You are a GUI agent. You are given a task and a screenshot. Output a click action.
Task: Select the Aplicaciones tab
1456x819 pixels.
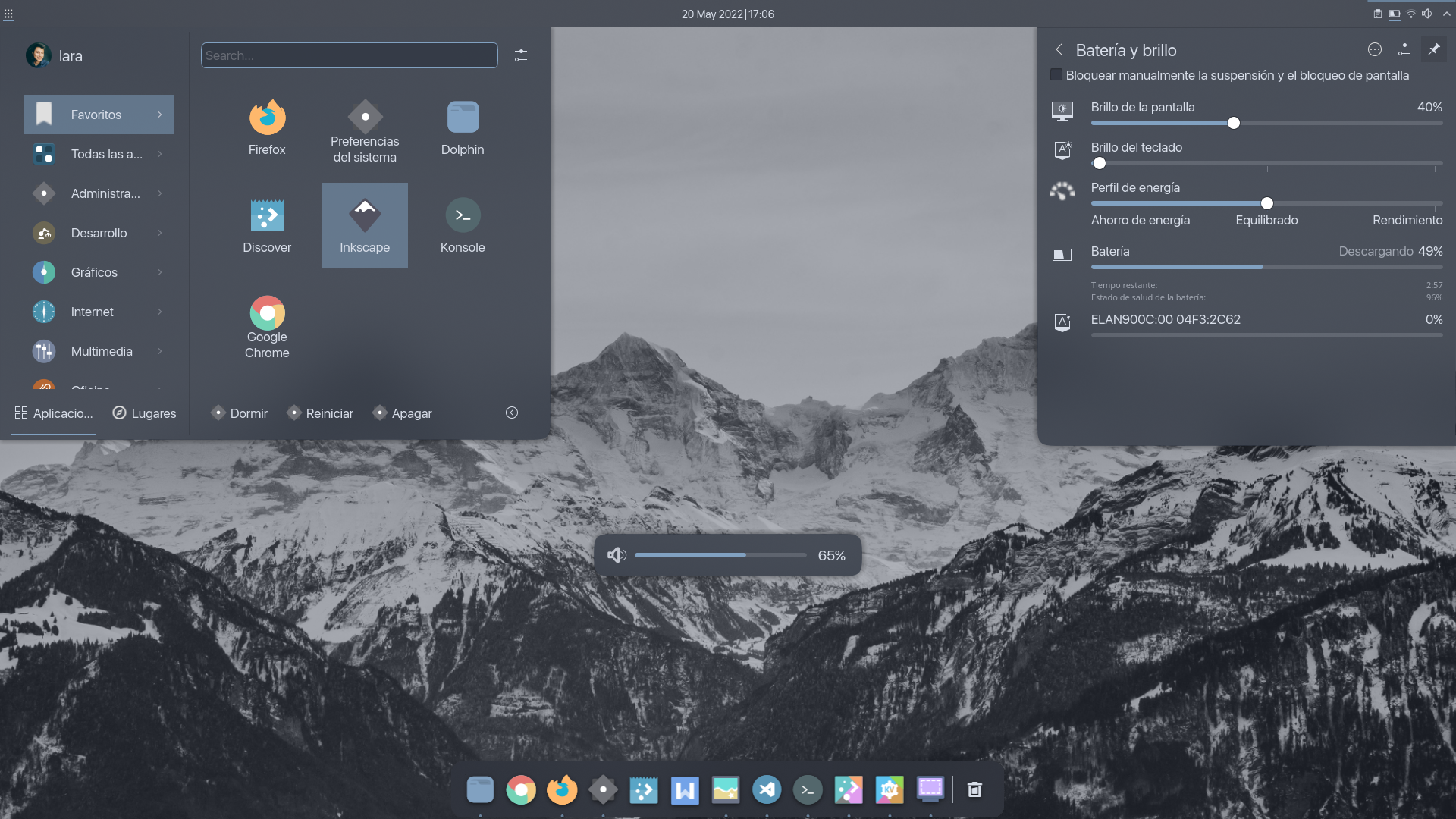click(x=54, y=413)
